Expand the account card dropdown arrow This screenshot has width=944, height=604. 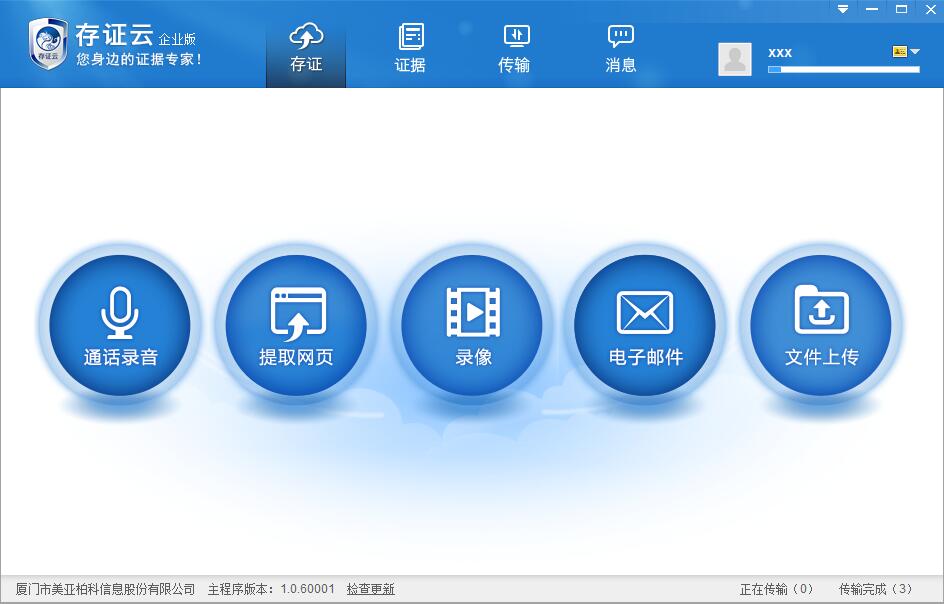pos(915,52)
